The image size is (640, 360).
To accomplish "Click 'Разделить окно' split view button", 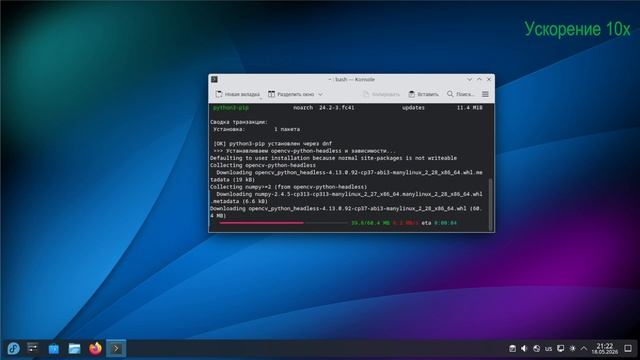I will coord(291,94).
